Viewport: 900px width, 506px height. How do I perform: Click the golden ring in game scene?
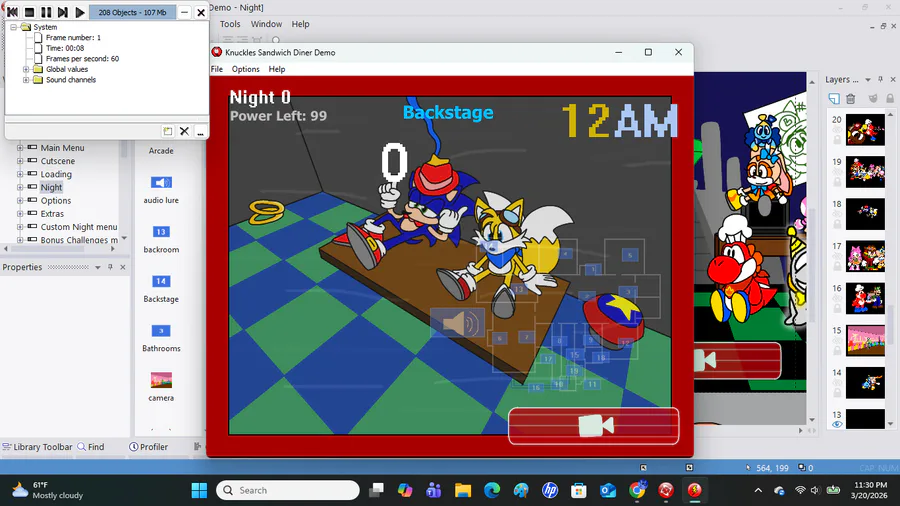point(266,212)
